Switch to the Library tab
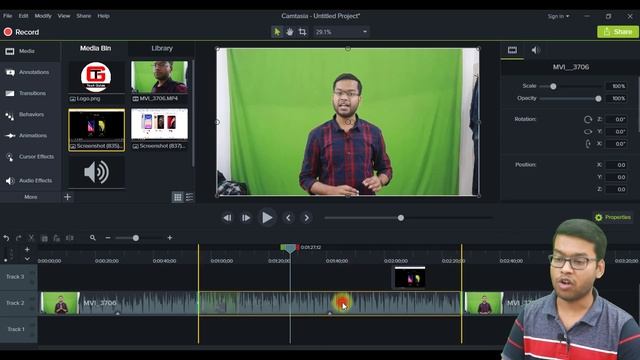 (x=162, y=48)
